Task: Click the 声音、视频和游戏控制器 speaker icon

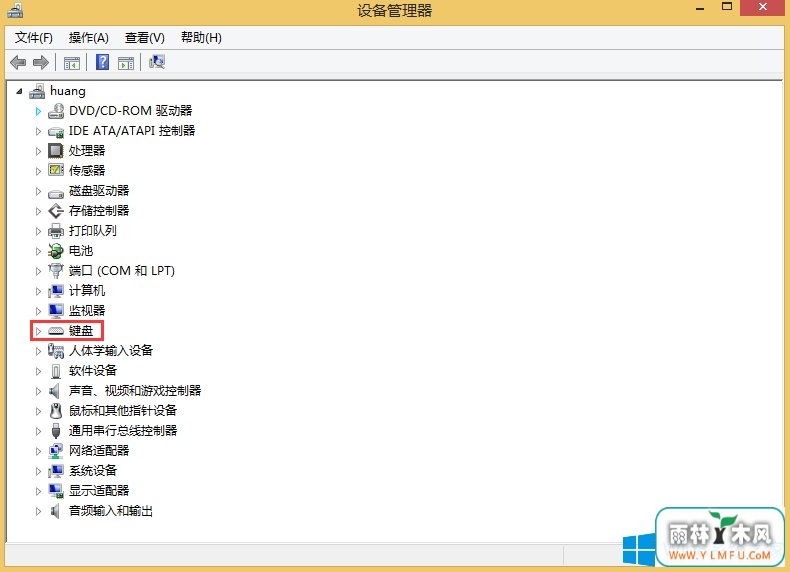Action: 54,391
